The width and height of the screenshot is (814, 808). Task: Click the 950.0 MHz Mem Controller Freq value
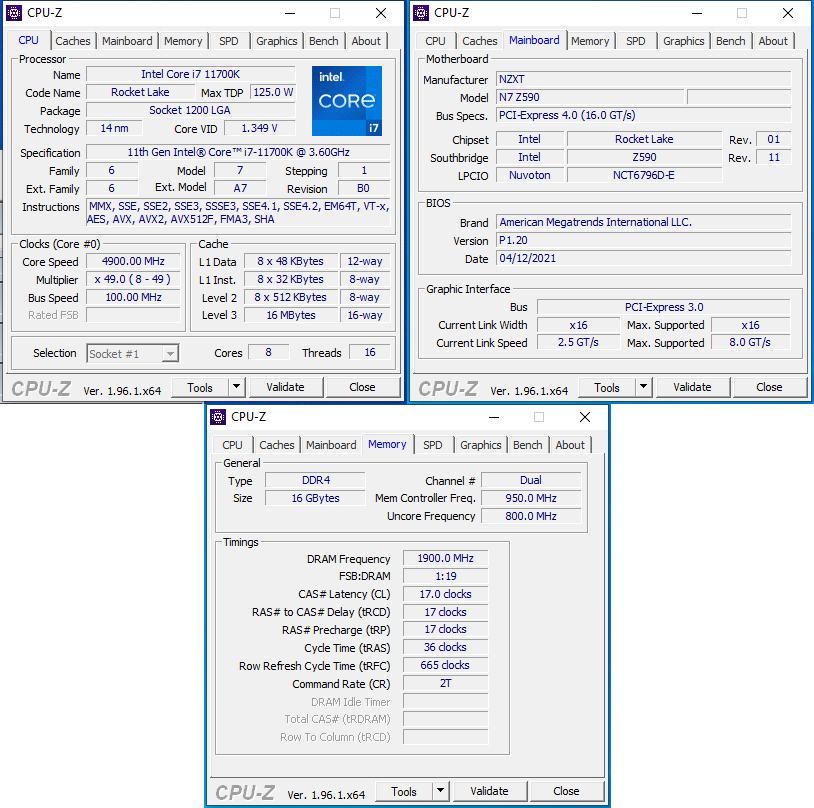click(531, 498)
